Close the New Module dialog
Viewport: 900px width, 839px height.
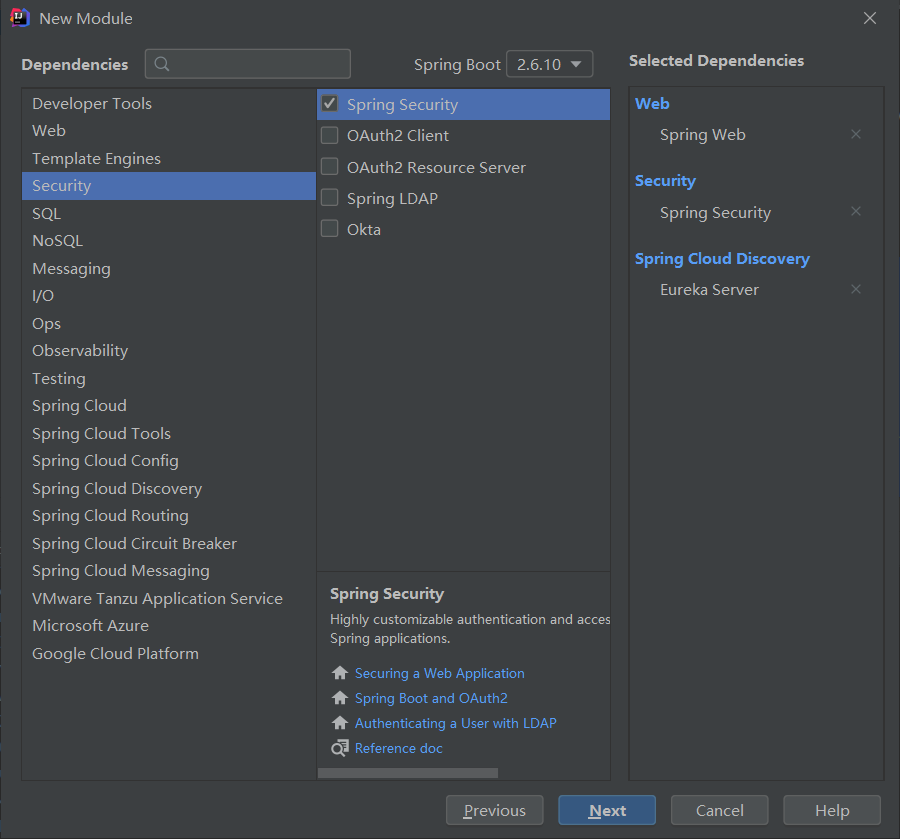[870, 18]
